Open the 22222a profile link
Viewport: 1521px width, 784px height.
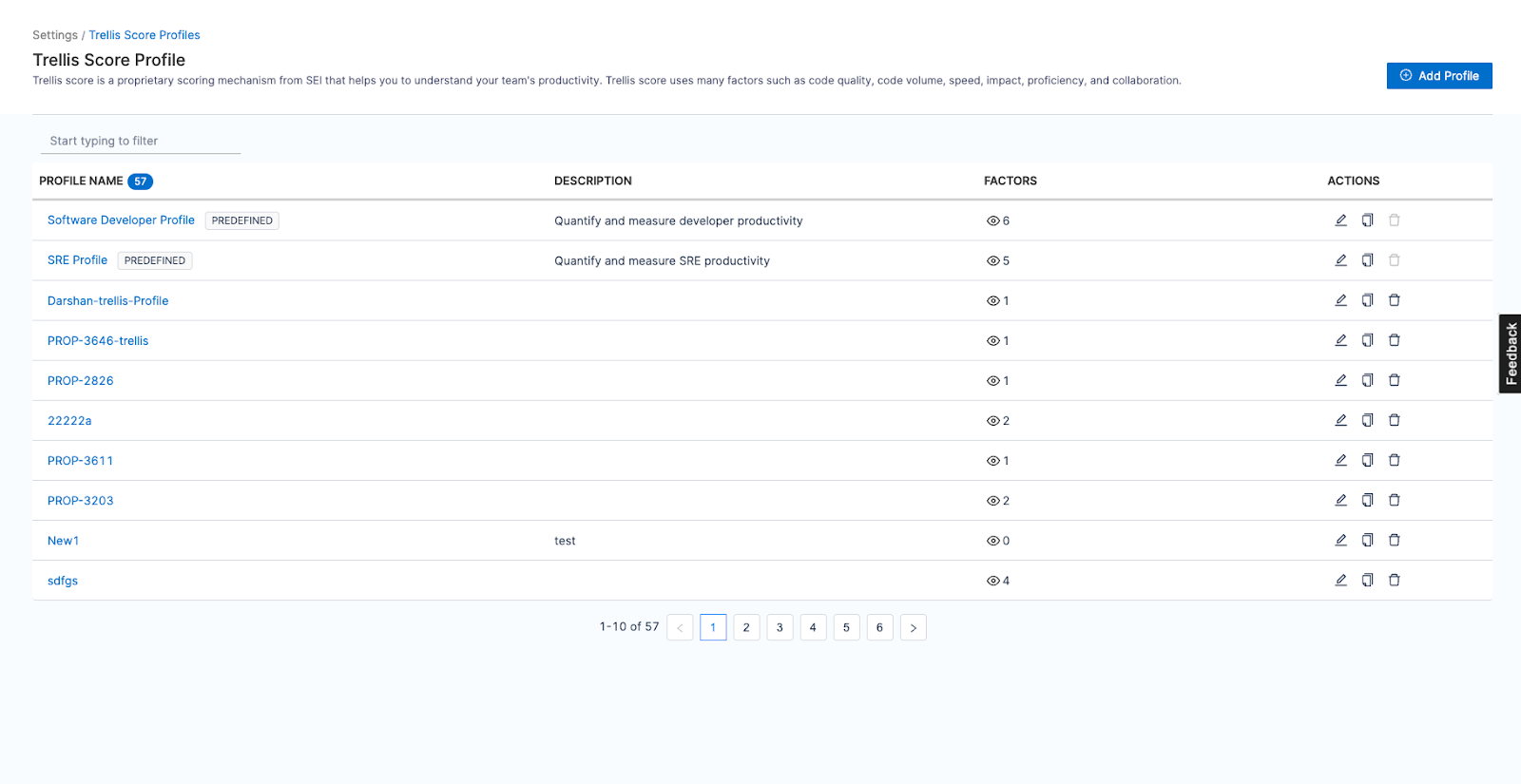[69, 421]
